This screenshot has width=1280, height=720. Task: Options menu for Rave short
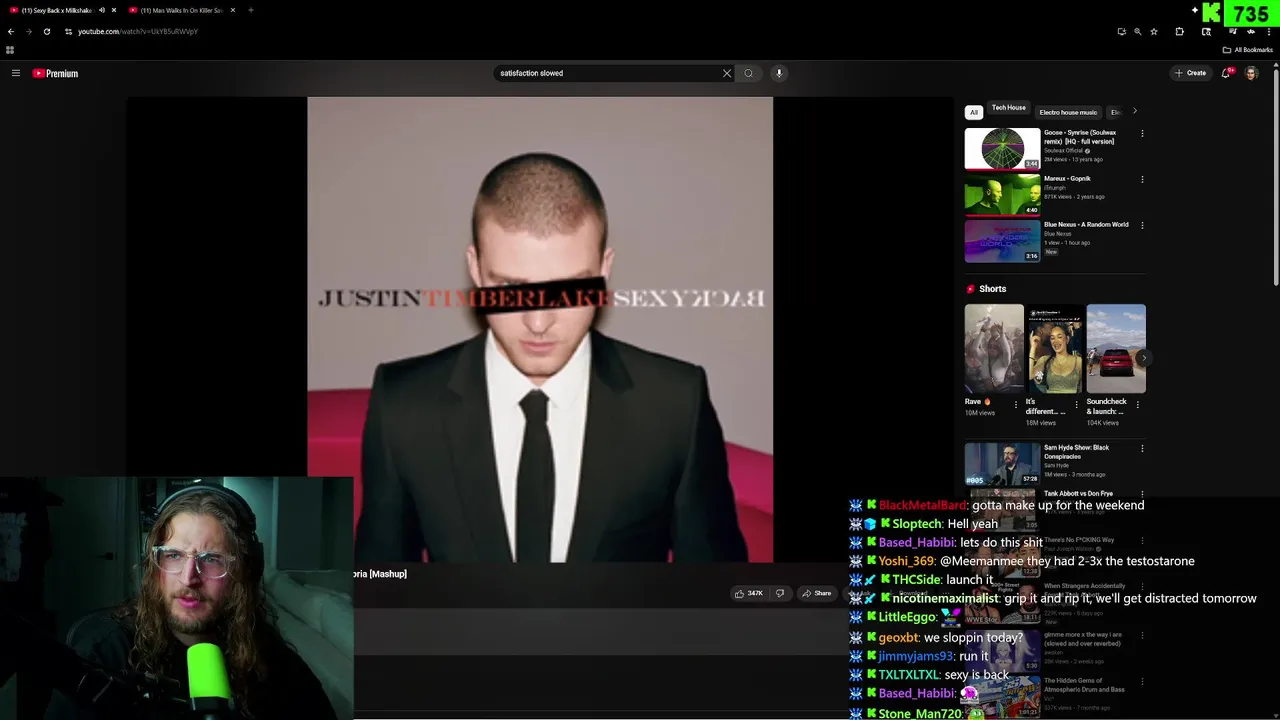point(1016,405)
